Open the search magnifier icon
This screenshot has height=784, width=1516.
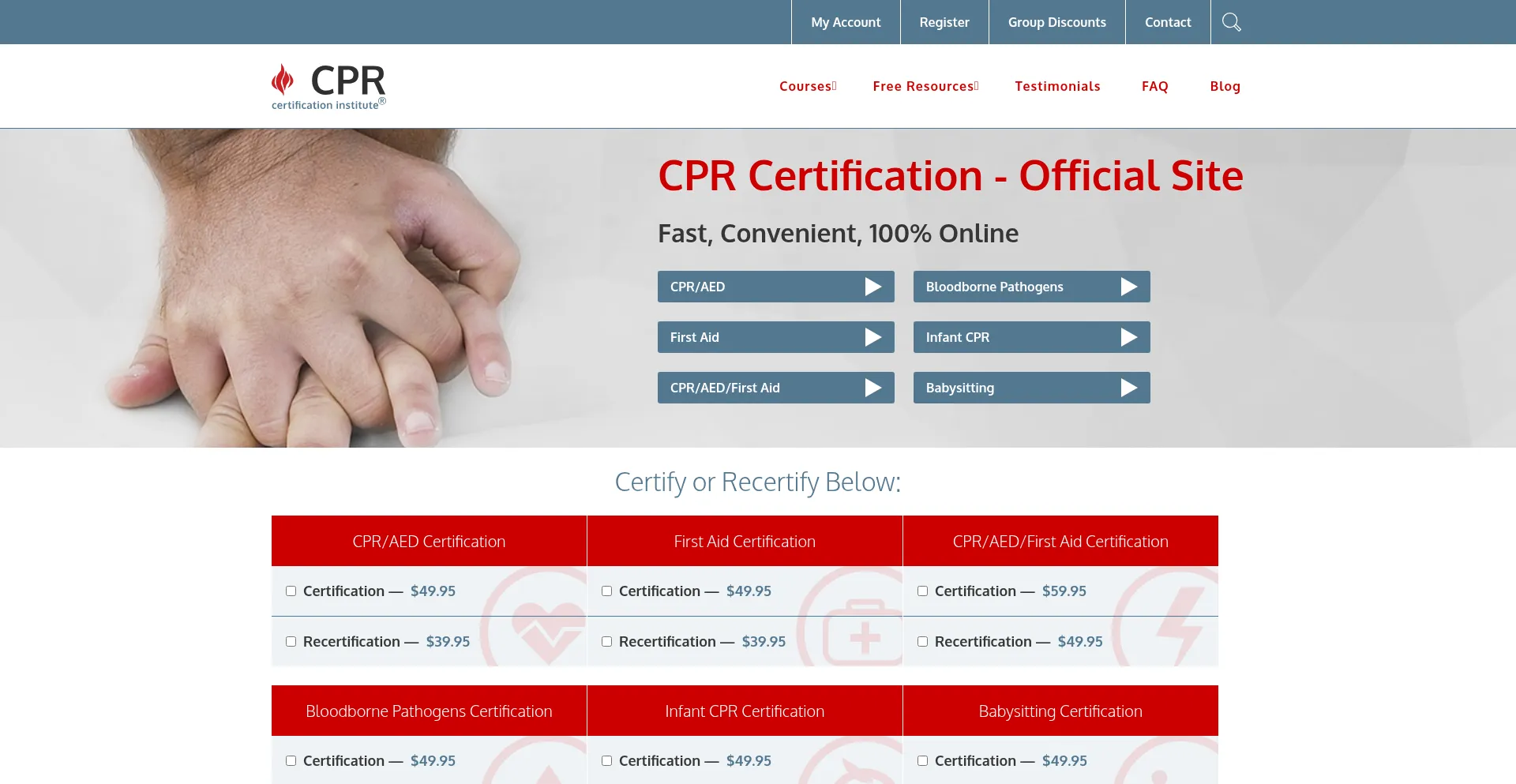(x=1231, y=22)
